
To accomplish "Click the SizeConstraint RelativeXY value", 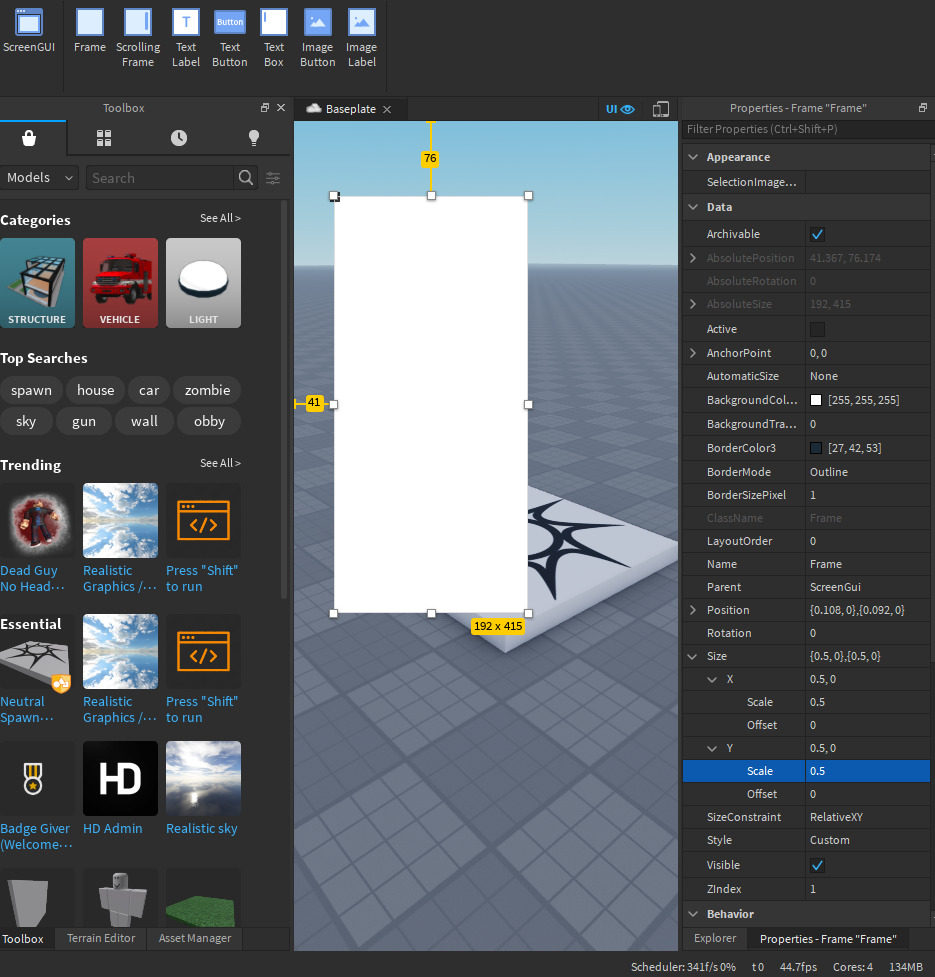I will click(x=867, y=817).
